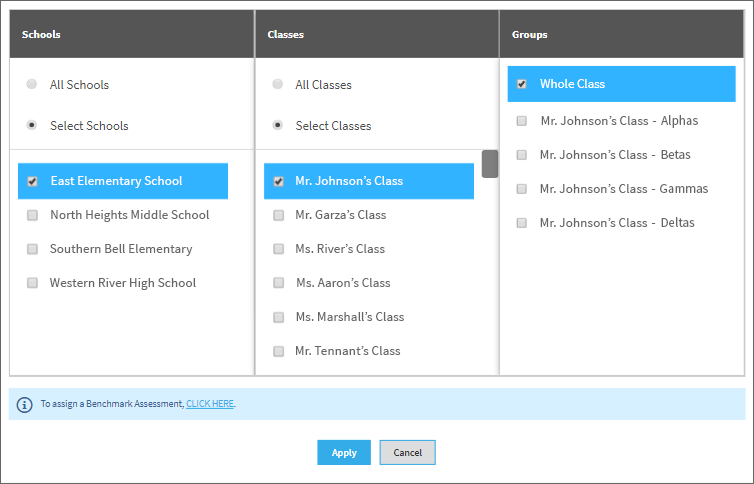This screenshot has height=484, width=754.
Task: Check Mr. Tennant's Class
Action: pyautogui.click(x=278, y=351)
